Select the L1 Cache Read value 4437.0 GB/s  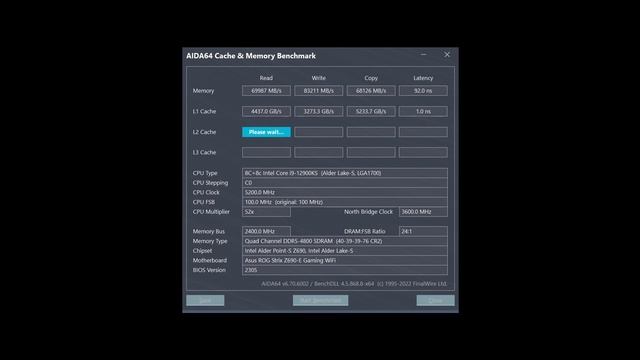(x=266, y=111)
